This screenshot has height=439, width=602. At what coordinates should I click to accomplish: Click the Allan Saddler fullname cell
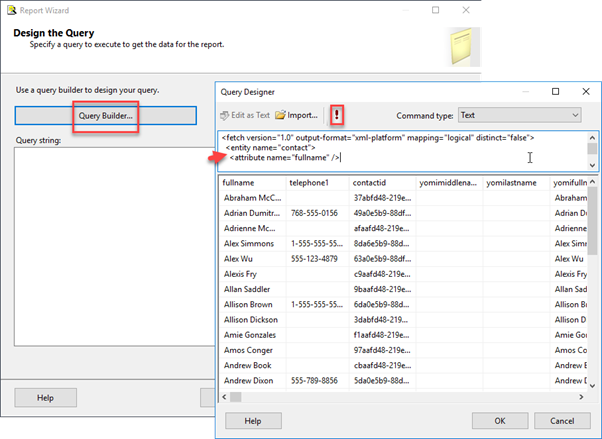tap(253, 289)
